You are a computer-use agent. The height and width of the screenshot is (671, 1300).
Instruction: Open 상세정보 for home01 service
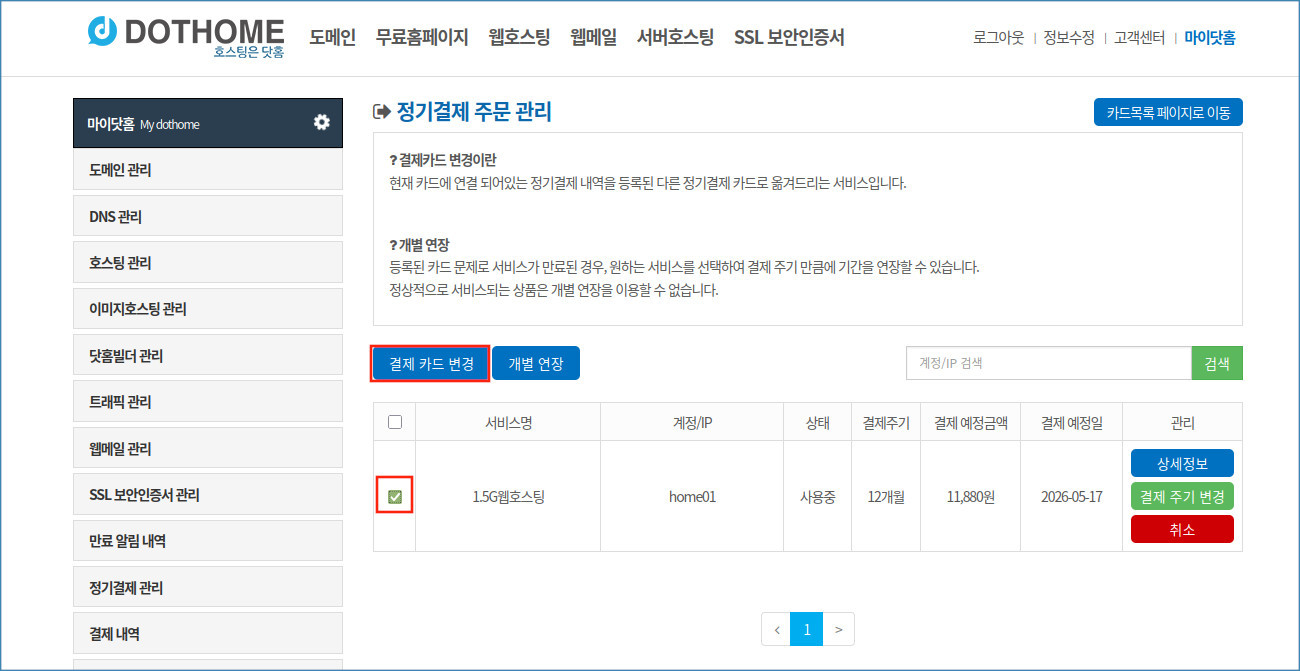pyautogui.click(x=1182, y=463)
